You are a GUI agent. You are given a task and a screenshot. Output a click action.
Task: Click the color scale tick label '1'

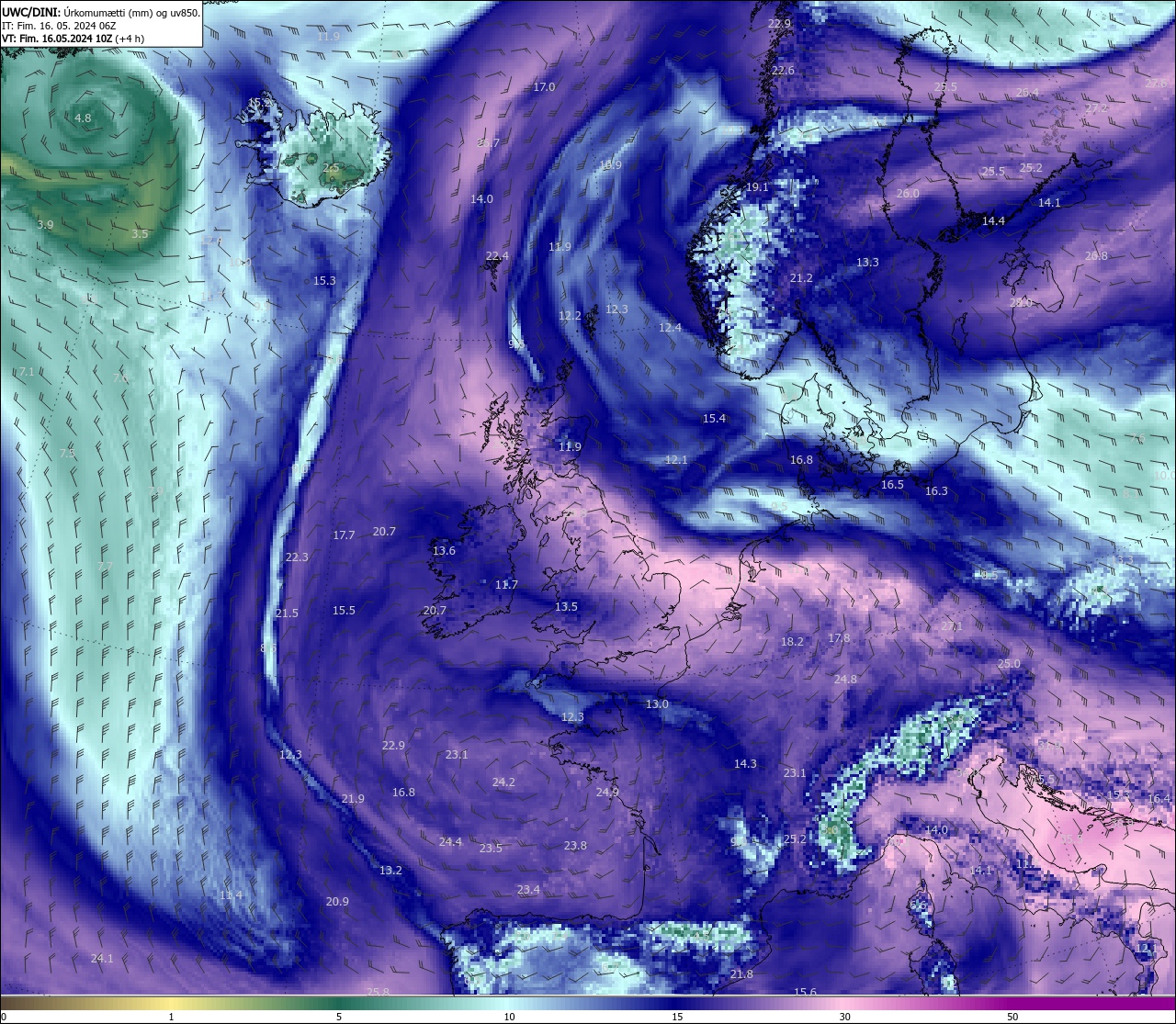(x=172, y=1017)
